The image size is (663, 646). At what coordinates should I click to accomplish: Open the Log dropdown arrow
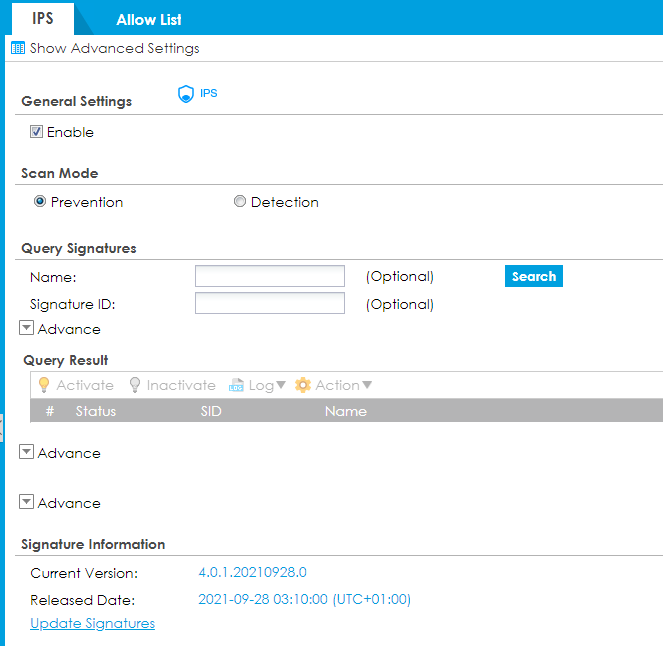pos(281,386)
